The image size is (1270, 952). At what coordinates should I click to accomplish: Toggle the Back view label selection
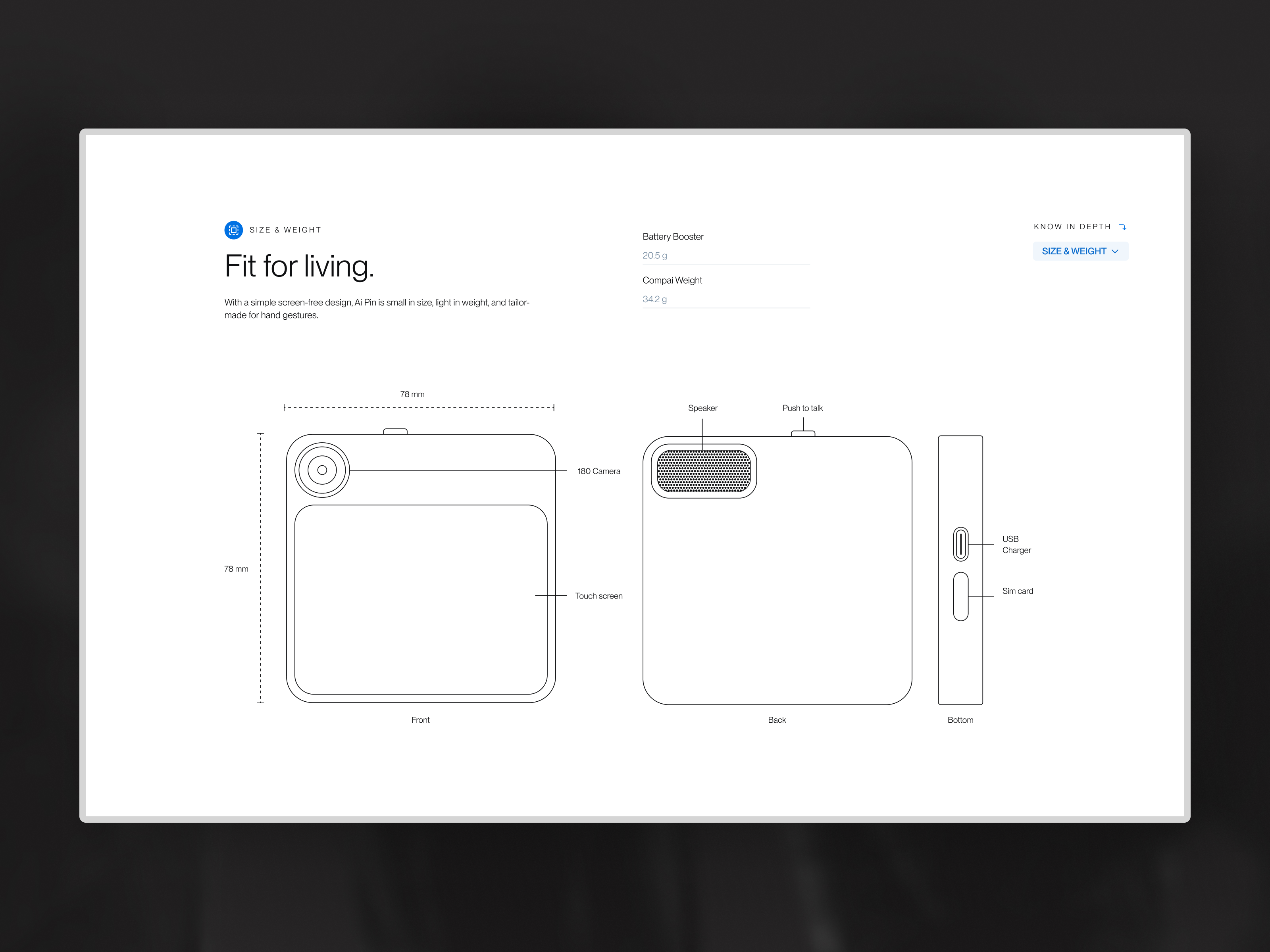coord(776,720)
